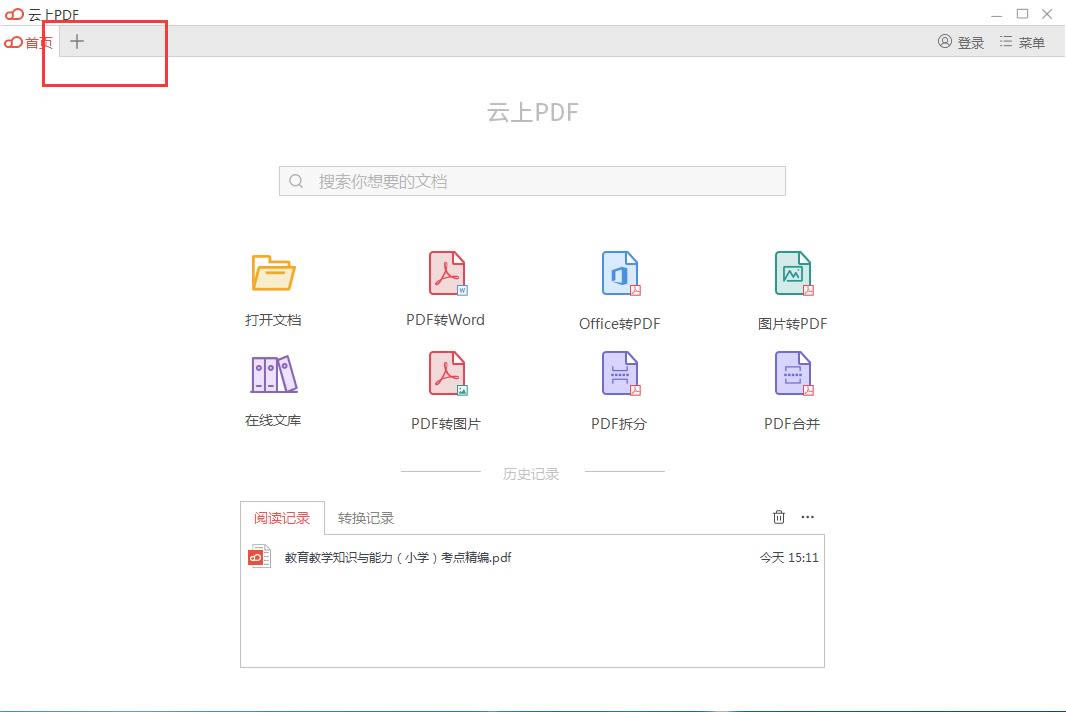The image size is (1066, 712).
Task: Click trash icon to clear history
Action: coord(779,517)
